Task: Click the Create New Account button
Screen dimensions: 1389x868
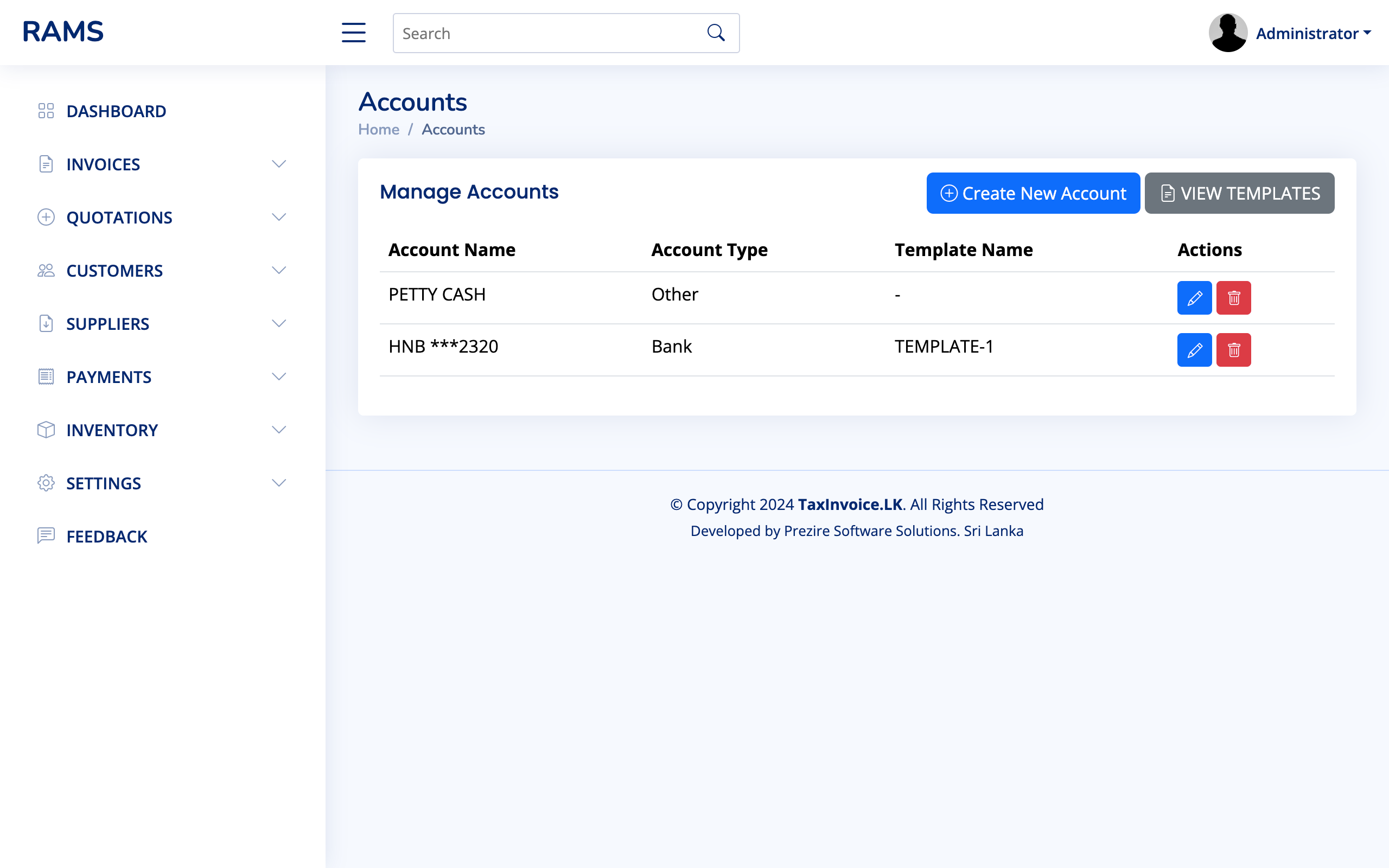Action: 1033,193
